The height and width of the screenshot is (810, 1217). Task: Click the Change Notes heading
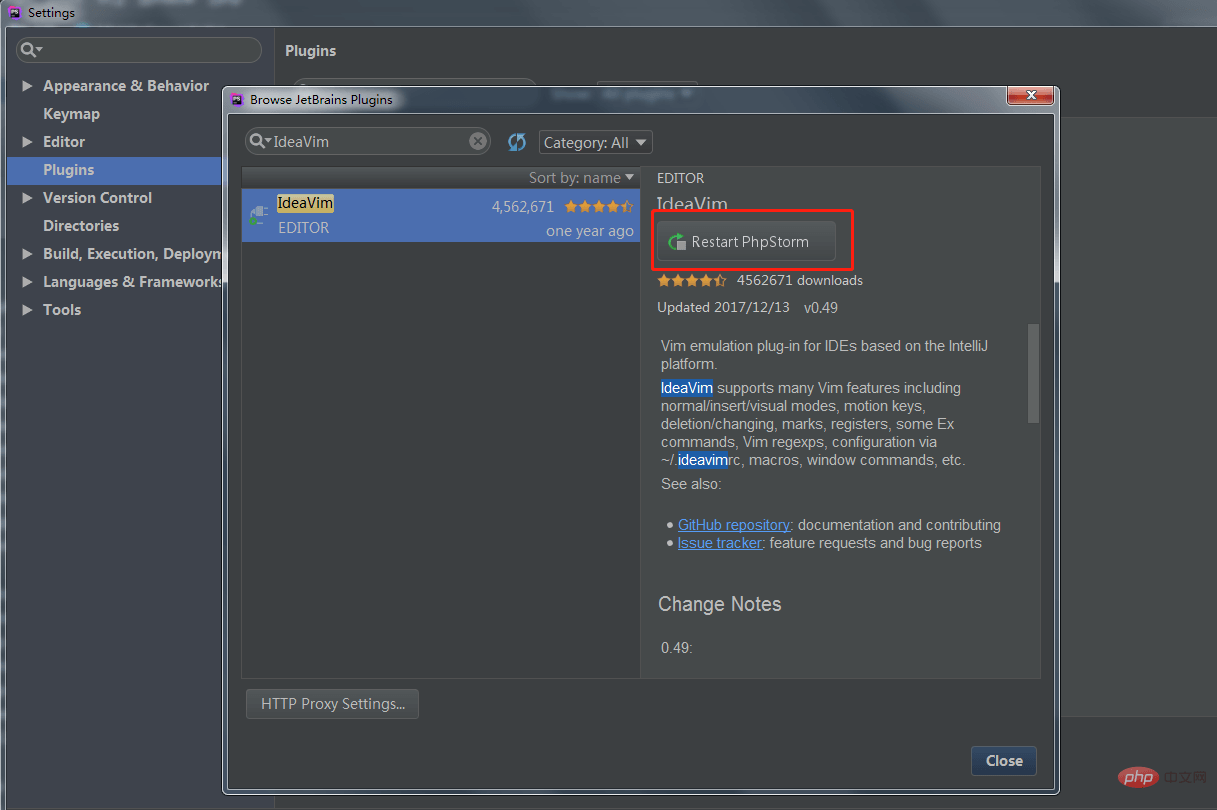(720, 604)
